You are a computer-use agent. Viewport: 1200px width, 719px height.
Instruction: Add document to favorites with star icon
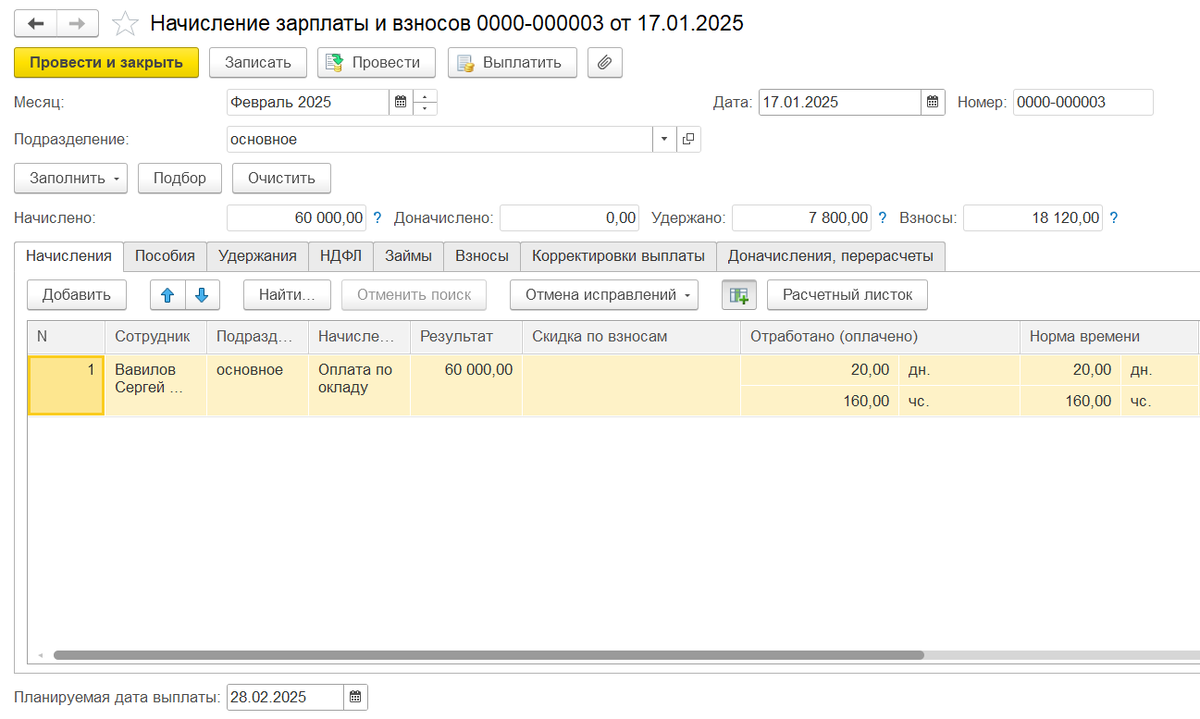125,23
